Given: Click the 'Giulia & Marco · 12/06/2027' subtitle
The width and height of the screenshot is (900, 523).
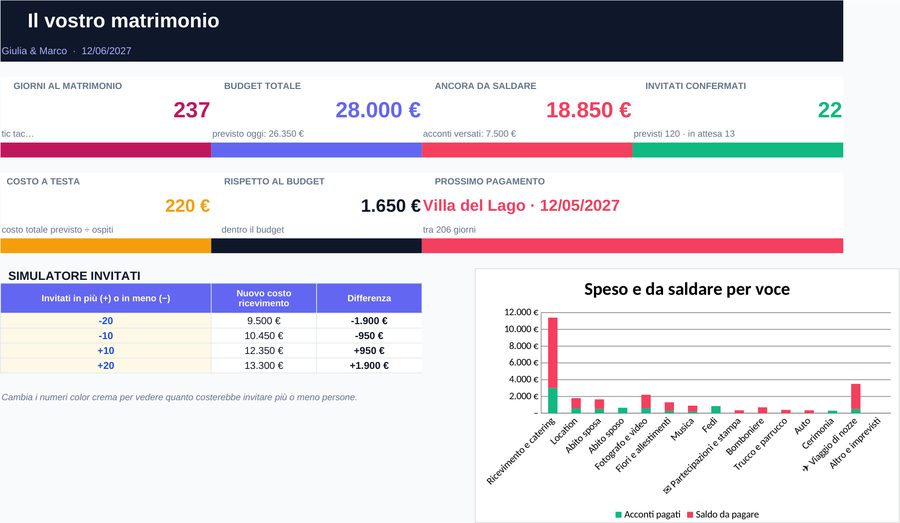Looking at the screenshot, I should [x=66, y=51].
